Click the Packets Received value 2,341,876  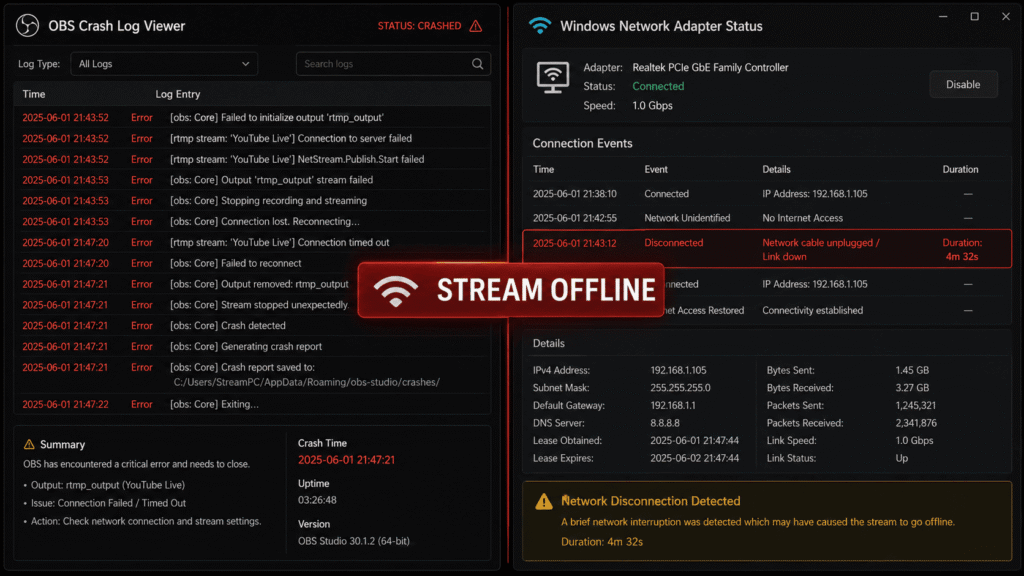[916, 423]
